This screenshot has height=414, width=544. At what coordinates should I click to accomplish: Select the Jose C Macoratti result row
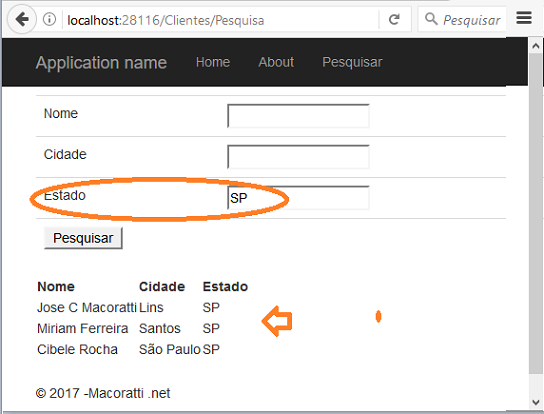click(128, 307)
